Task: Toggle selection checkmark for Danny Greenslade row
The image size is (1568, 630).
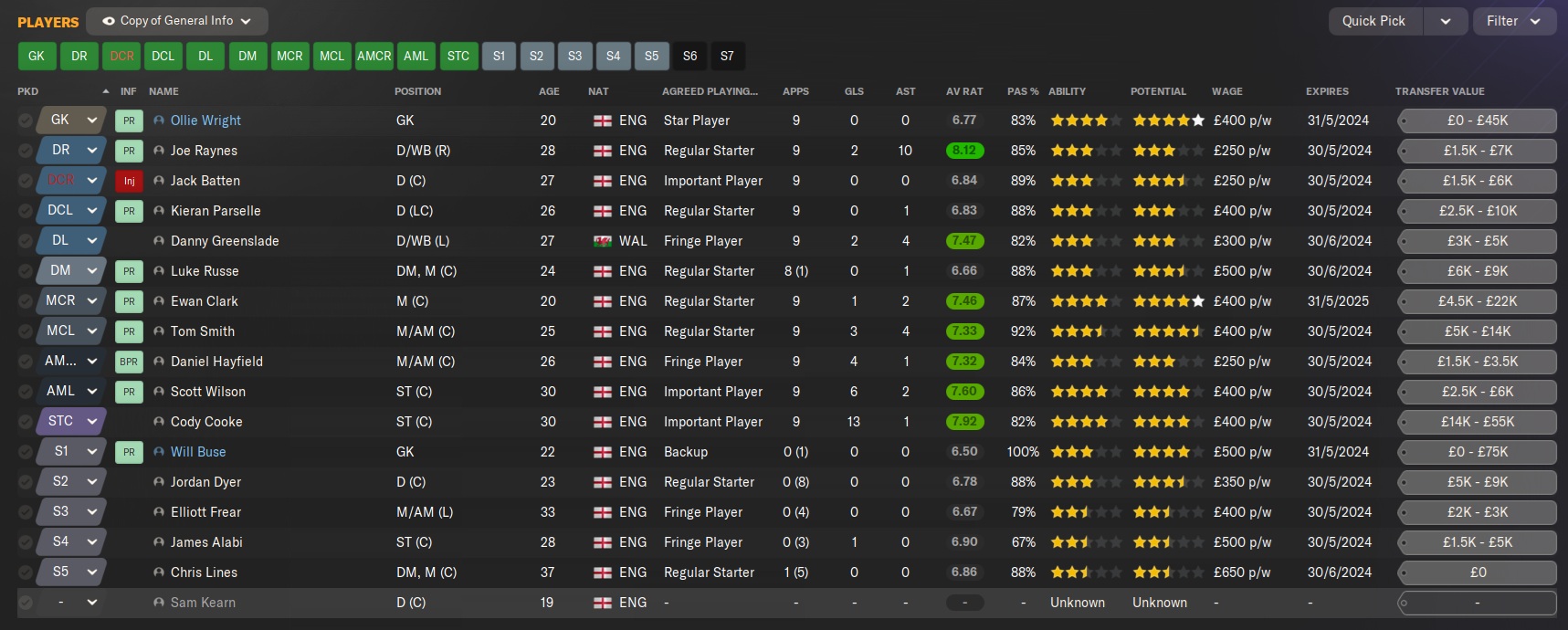Action: [x=26, y=241]
